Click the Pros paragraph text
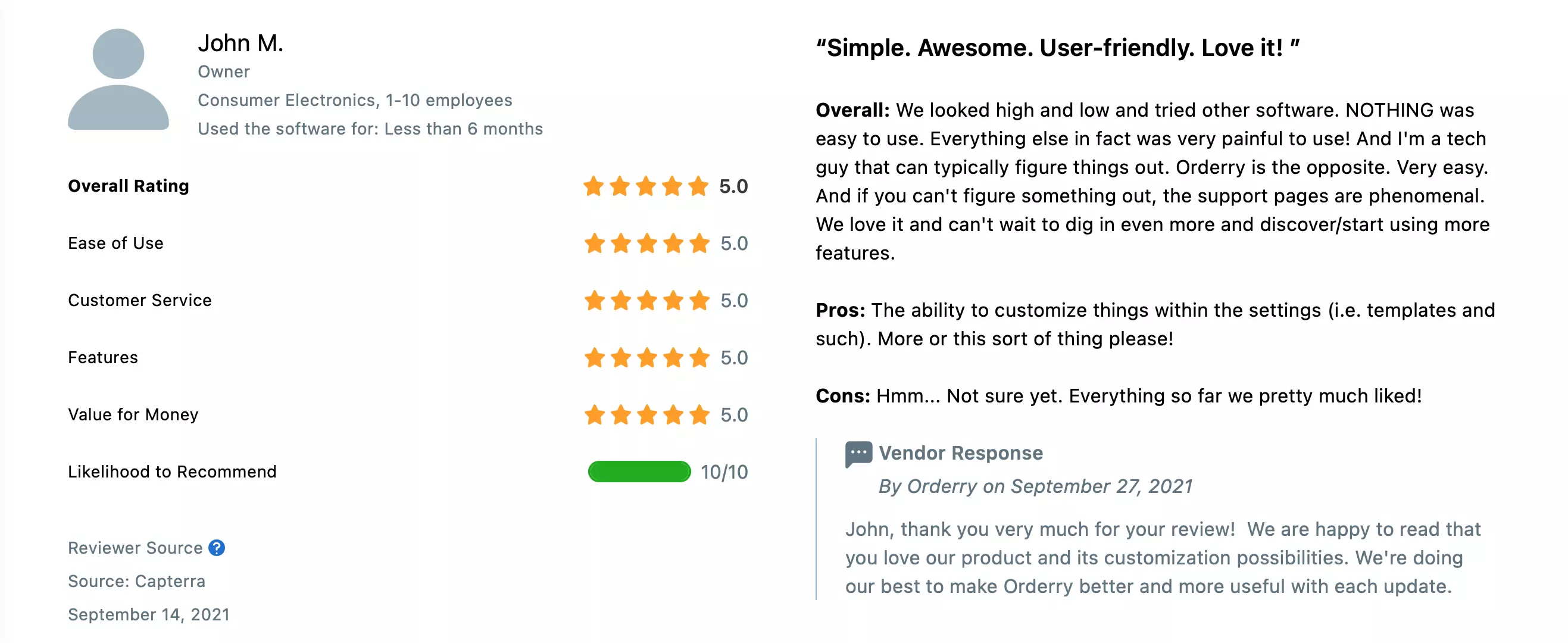Image resolution: width=1568 pixels, height=643 pixels. [1155, 324]
